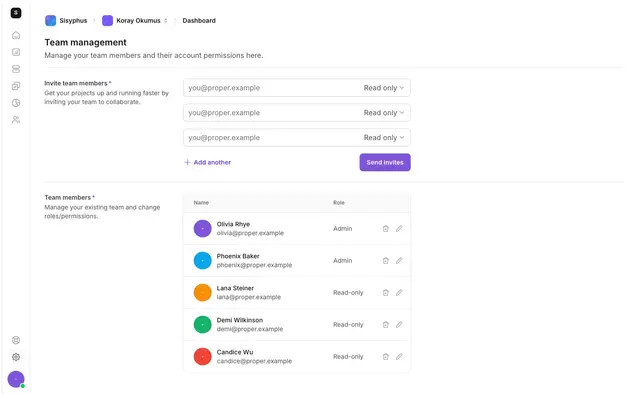Edit Olivia Rhye's role
640x394 pixels.
pyautogui.click(x=399, y=229)
